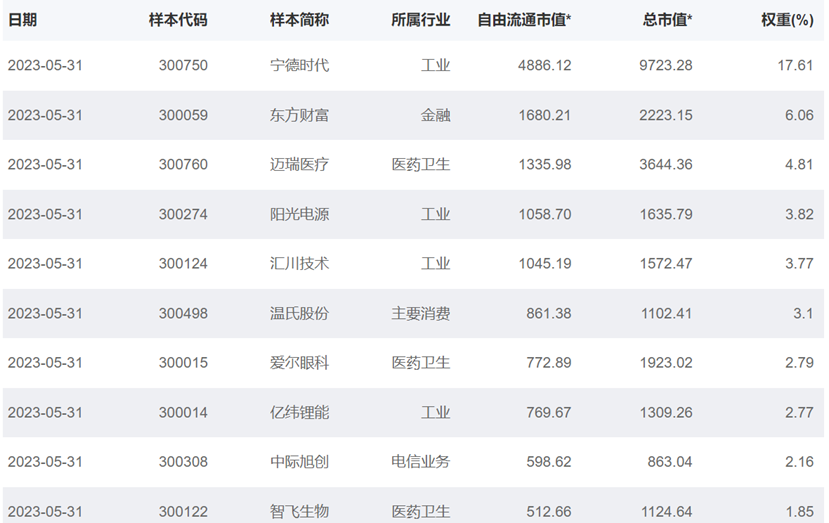
Task: Click the 样本简称 column header
Action: point(299,20)
